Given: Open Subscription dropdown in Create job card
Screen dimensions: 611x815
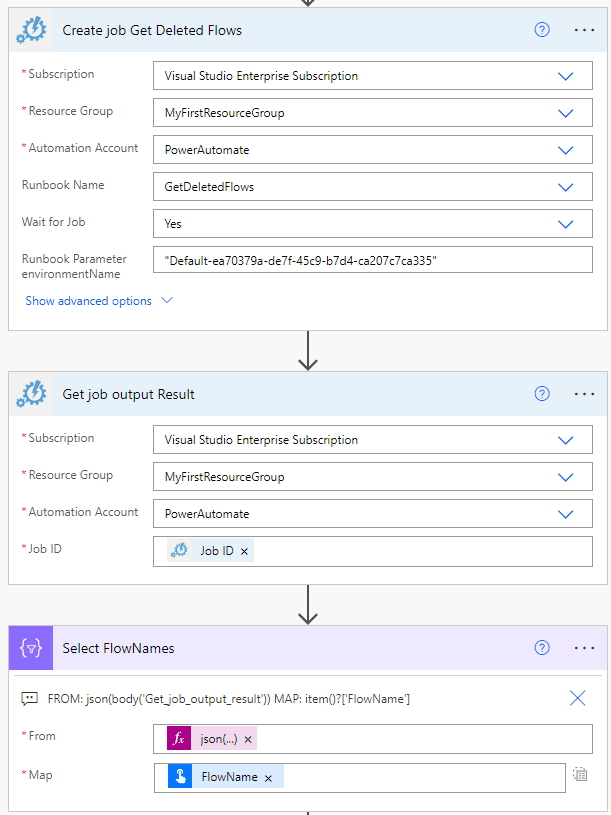Looking at the screenshot, I should point(565,76).
